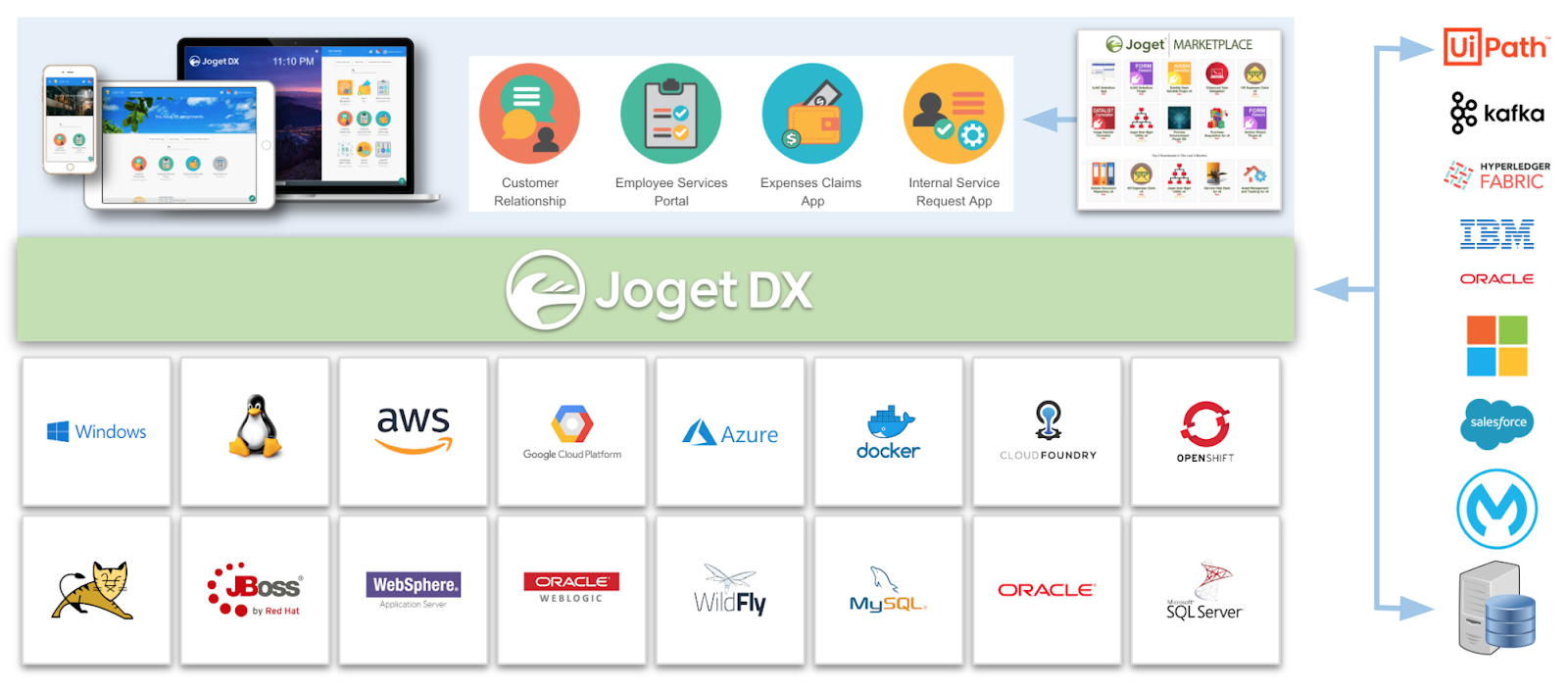Open the Docker whale tile
This screenshot has width=1568, height=689.
click(x=889, y=431)
